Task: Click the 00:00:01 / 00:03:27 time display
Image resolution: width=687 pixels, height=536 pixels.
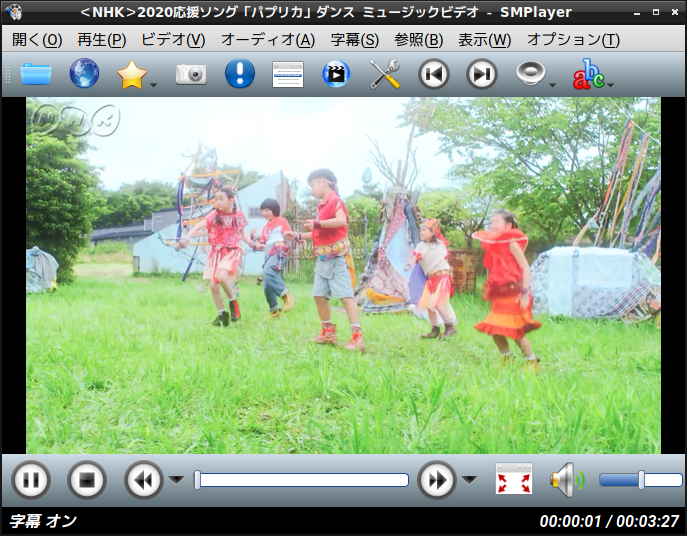Action: [x=609, y=521]
